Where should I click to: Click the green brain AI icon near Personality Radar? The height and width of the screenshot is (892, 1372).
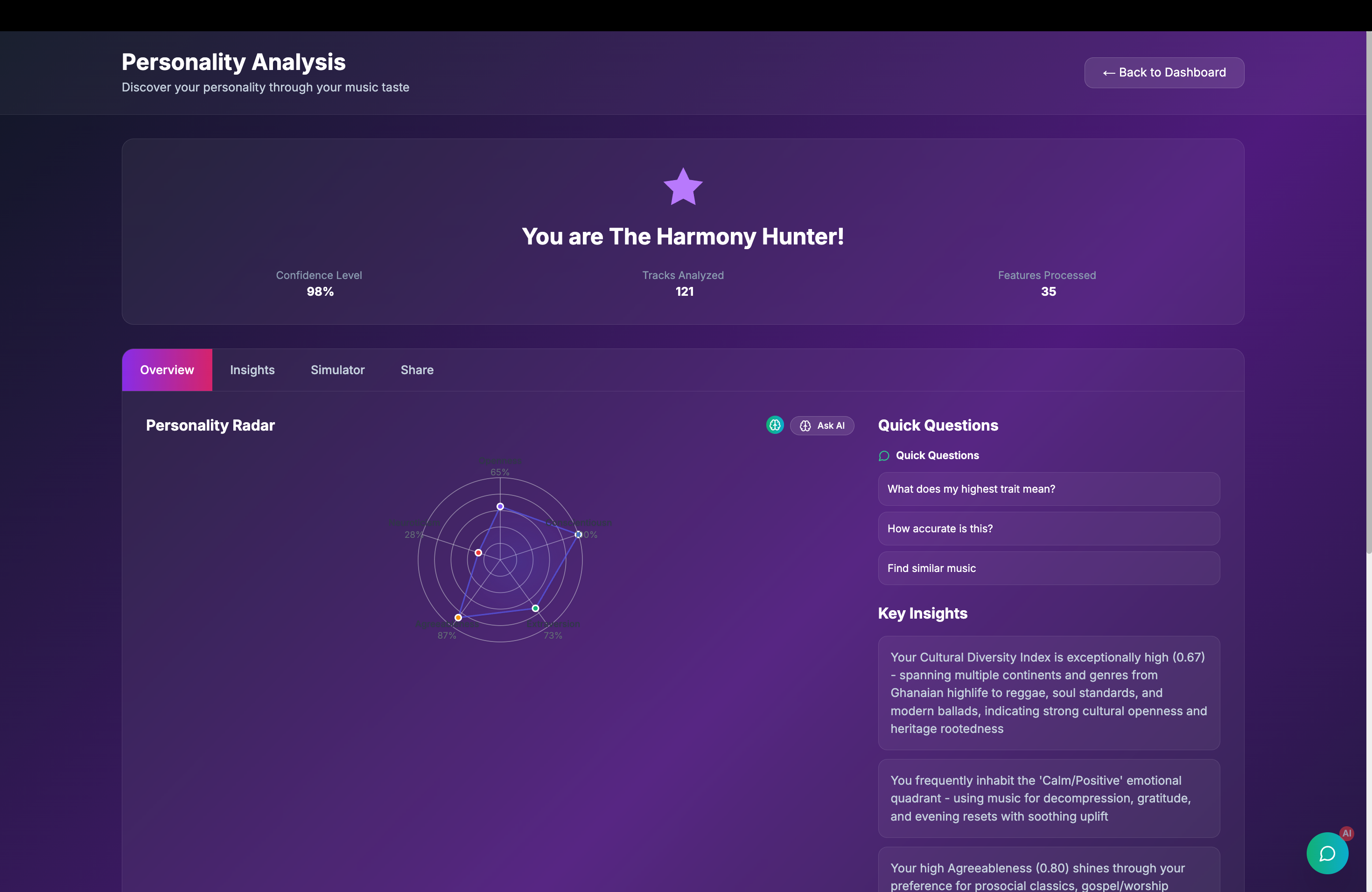[x=775, y=425]
